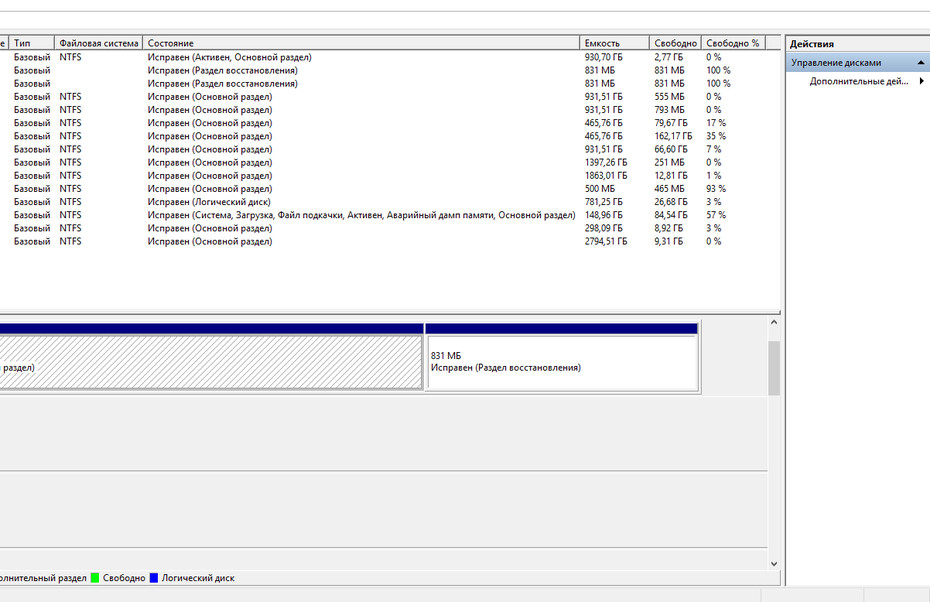
Task: Click the 35 % free percentage cell
Action: coord(716,136)
